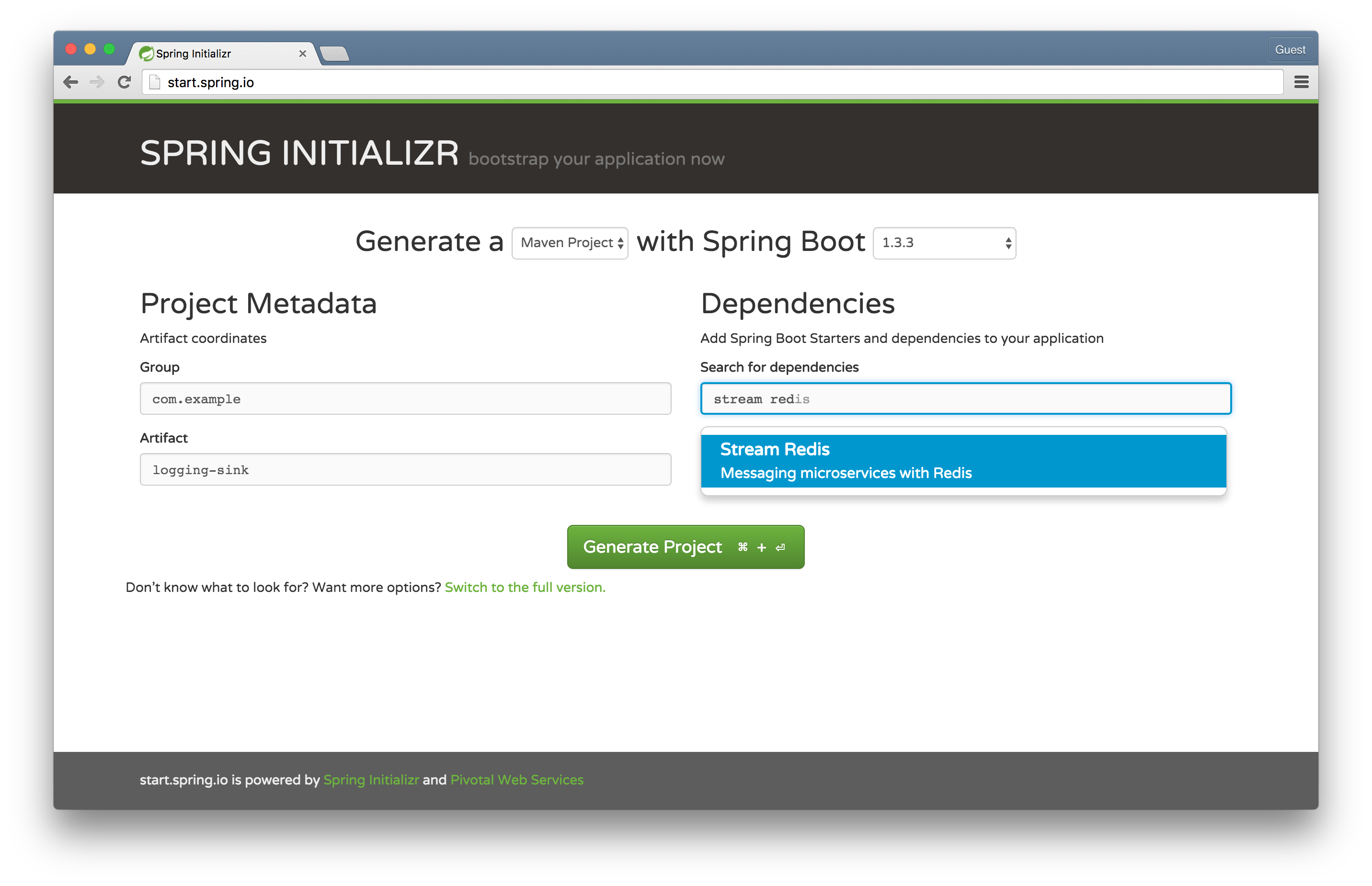Open a new browser tab
The width and height of the screenshot is (1372, 886).
pos(334,54)
